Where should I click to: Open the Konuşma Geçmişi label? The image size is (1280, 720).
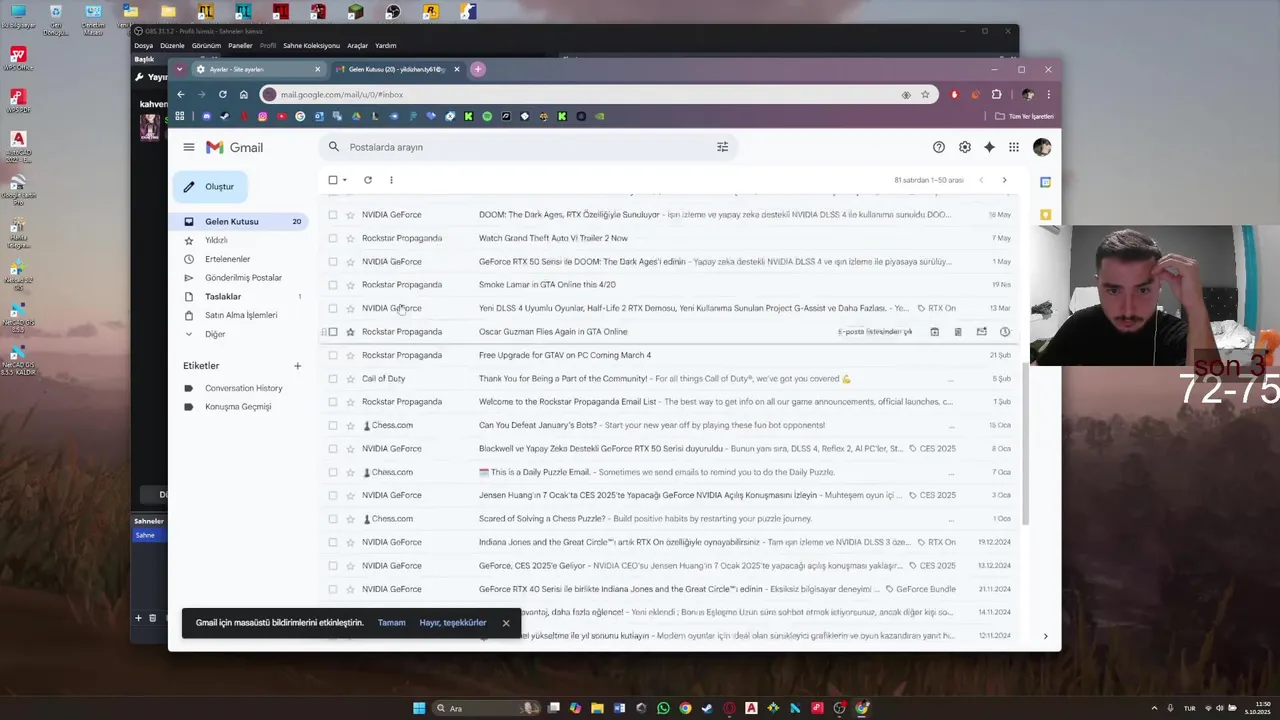(x=238, y=407)
